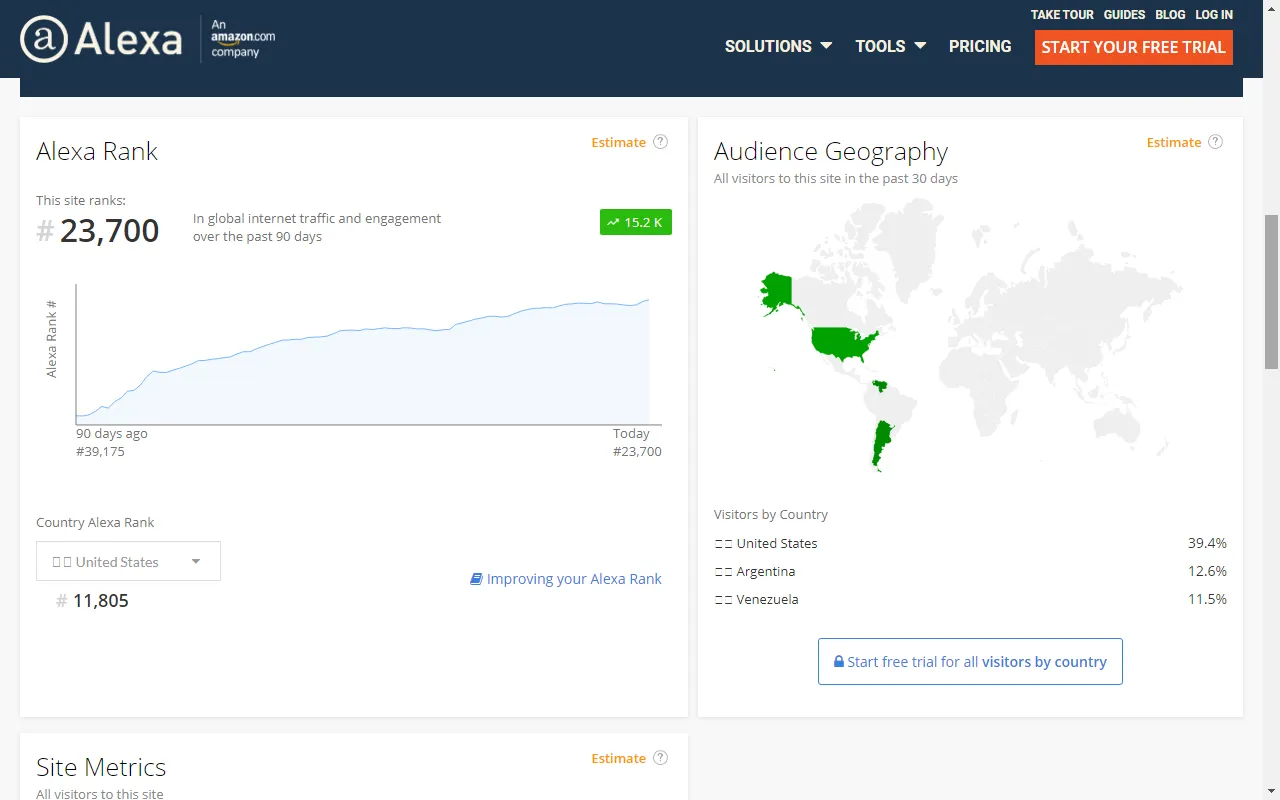Click the Alexa Rank card heading

pyautogui.click(x=97, y=151)
